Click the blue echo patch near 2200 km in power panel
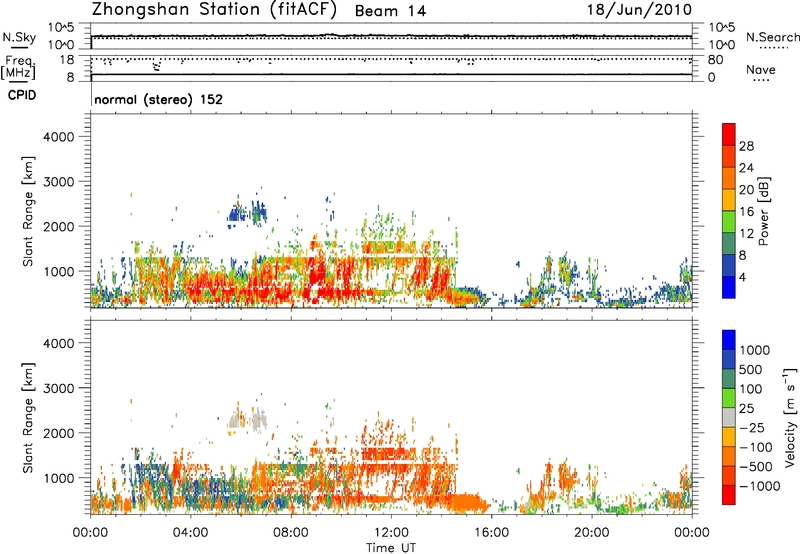 pos(247,212)
